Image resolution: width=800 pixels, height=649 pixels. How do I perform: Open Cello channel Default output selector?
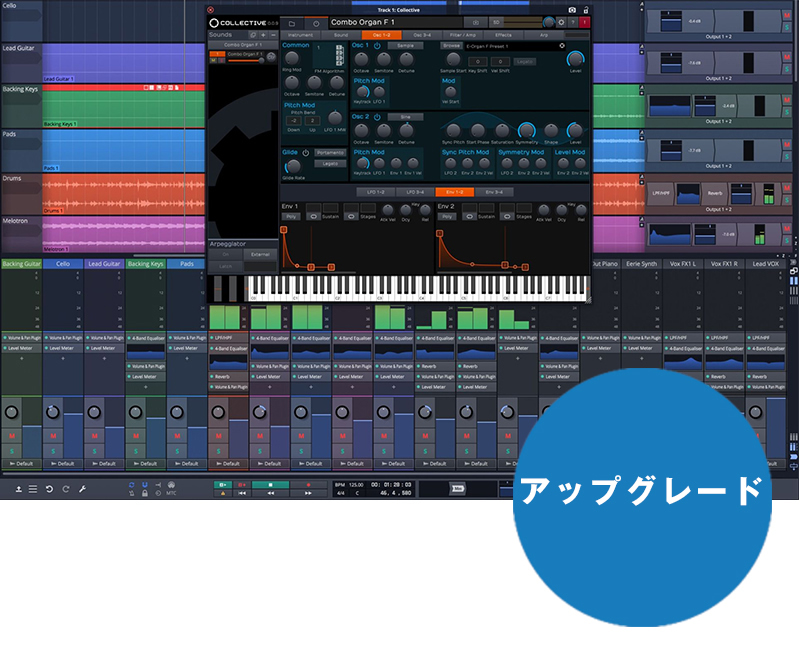[x=63, y=464]
